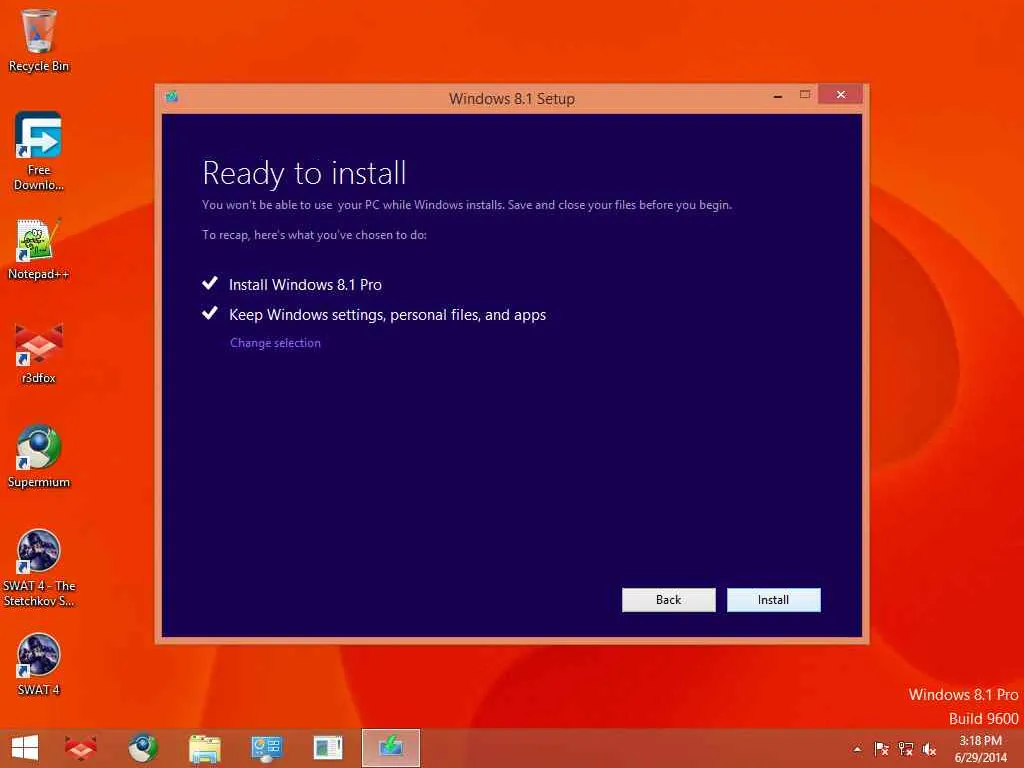Viewport: 1024px width, 768px height.
Task: Open the document window app in taskbar
Action: [x=328, y=748]
